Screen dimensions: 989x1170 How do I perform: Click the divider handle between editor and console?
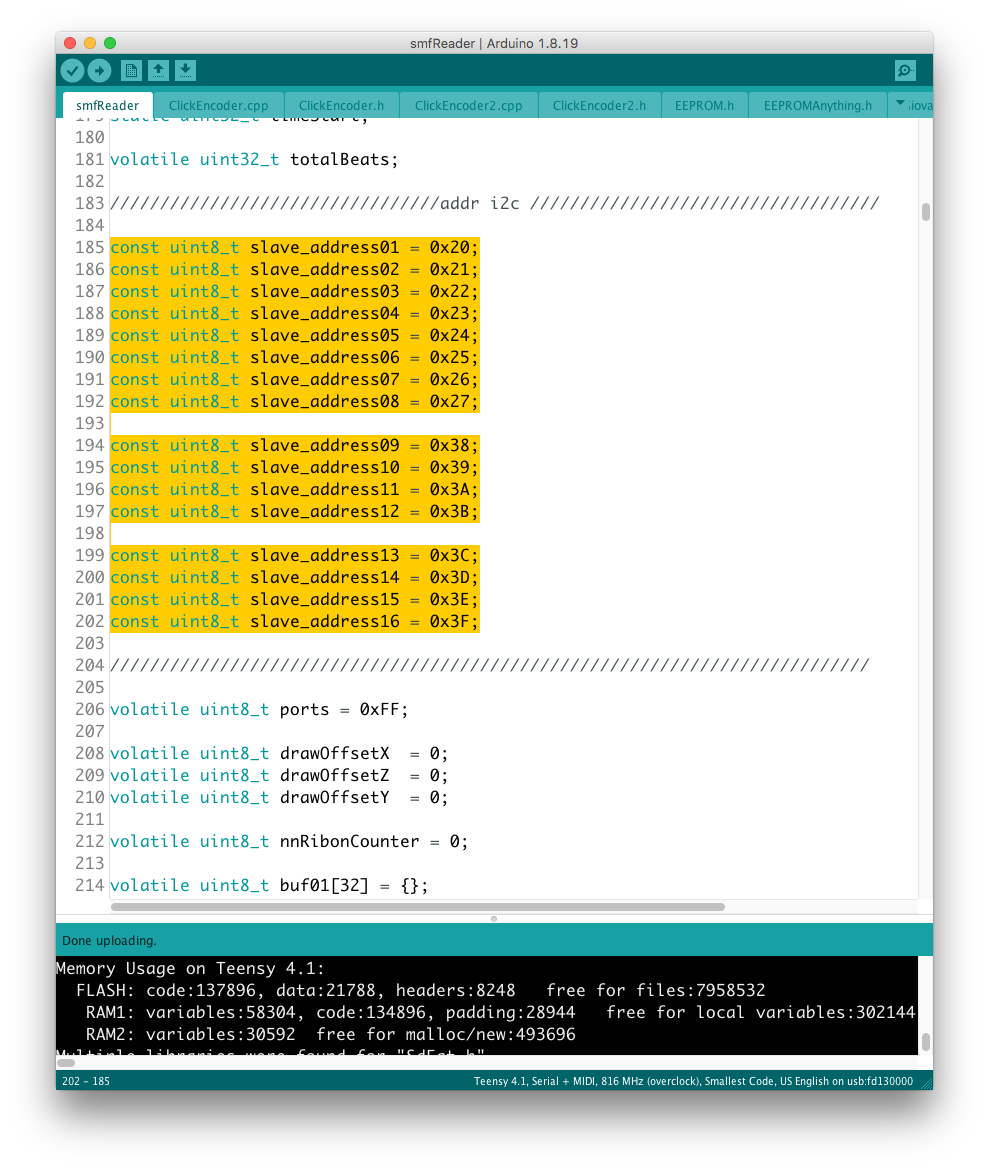[x=494, y=918]
